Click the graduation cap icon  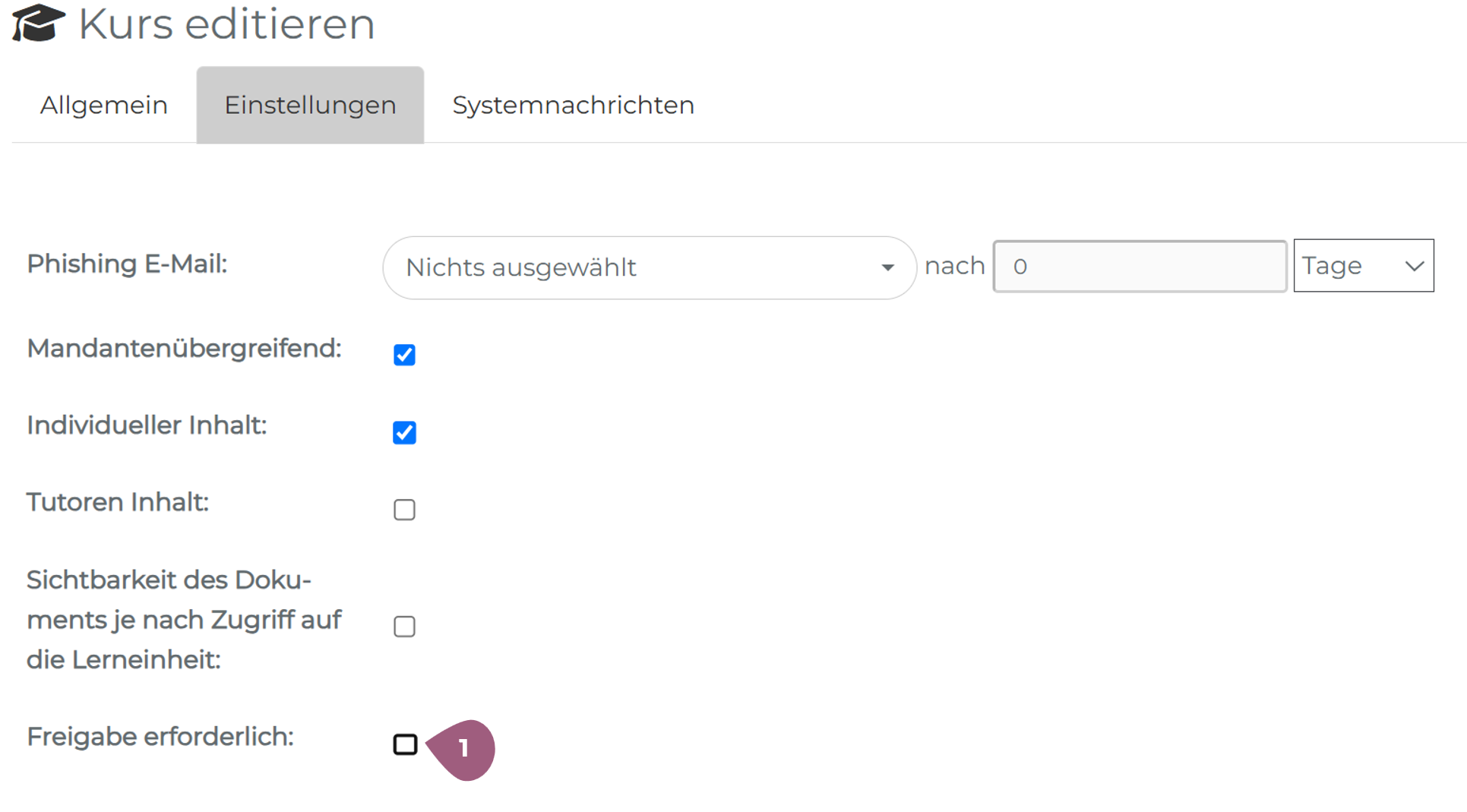(38, 23)
